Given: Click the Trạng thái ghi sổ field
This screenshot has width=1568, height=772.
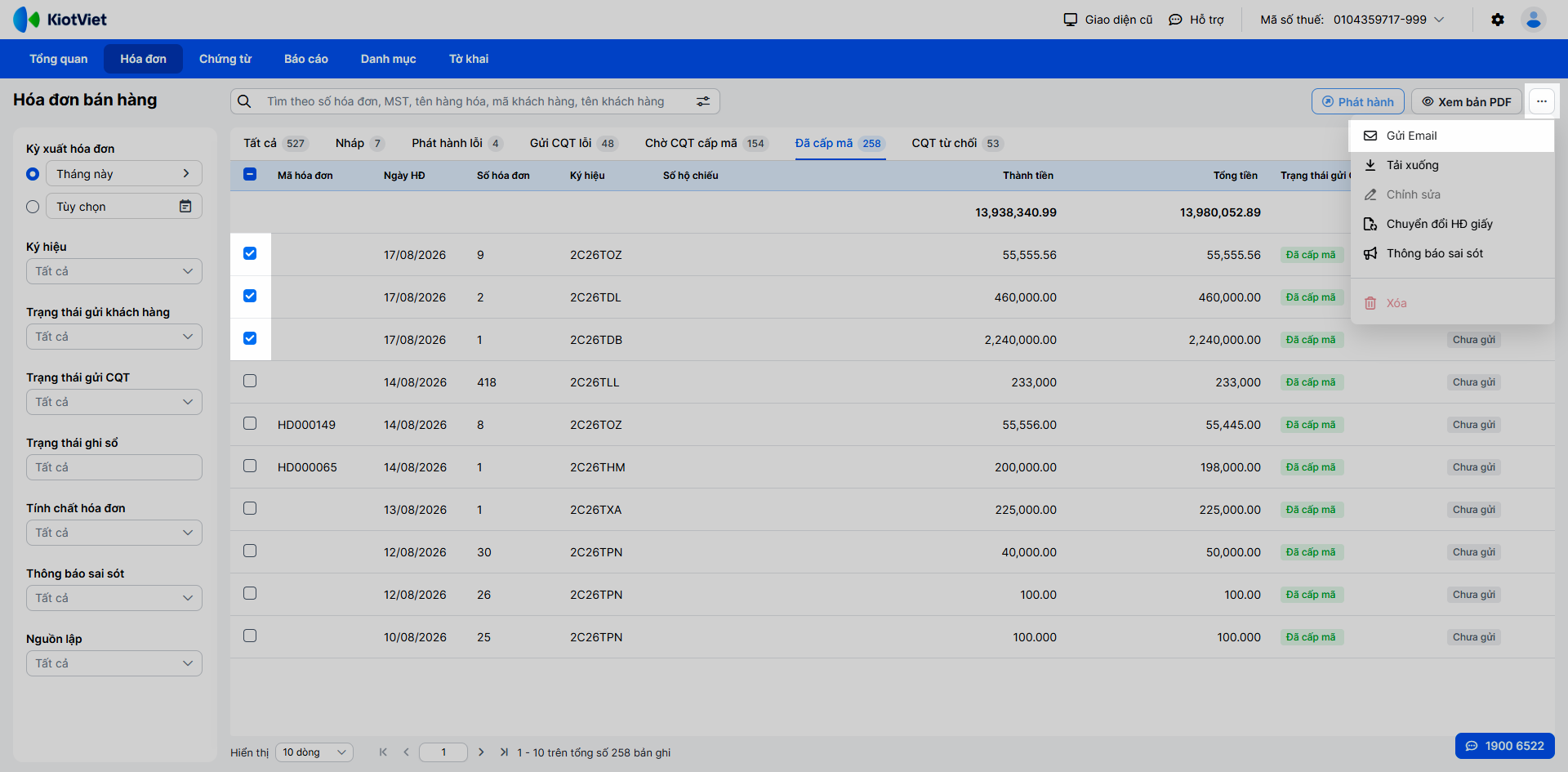Looking at the screenshot, I should 114,467.
